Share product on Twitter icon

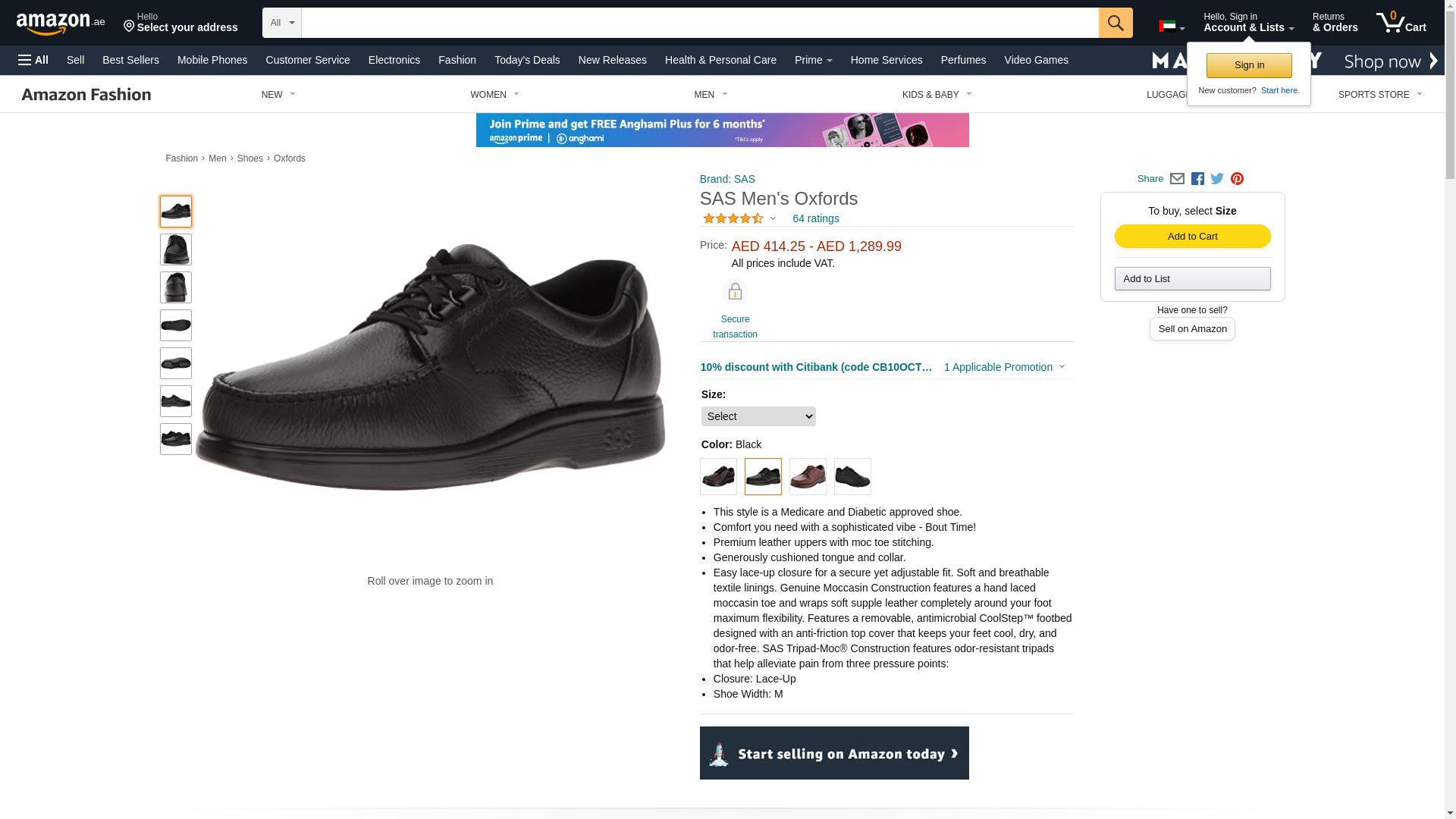pyautogui.click(x=1217, y=179)
